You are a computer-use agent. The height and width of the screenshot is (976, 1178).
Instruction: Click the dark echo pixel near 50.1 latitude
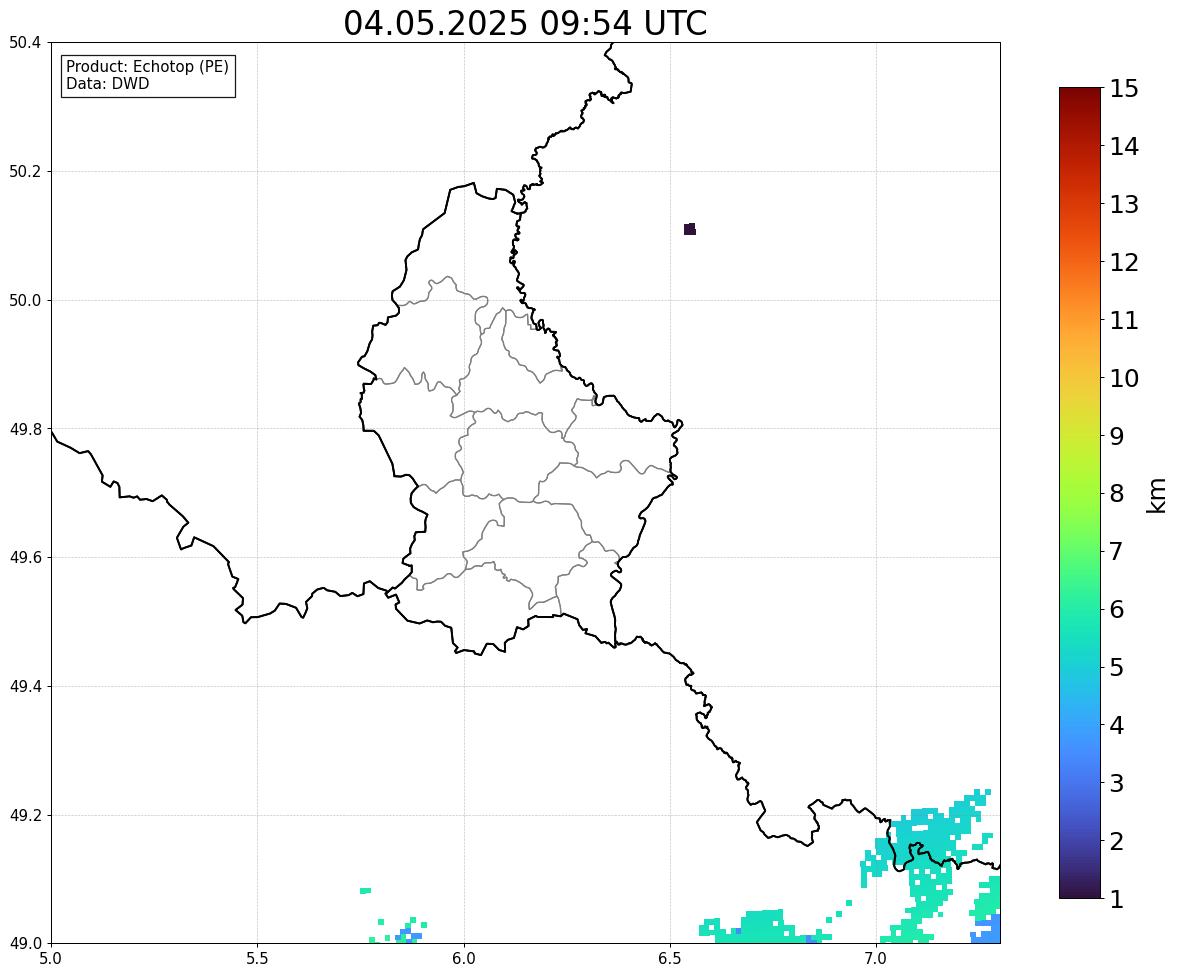[x=690, y=229]
